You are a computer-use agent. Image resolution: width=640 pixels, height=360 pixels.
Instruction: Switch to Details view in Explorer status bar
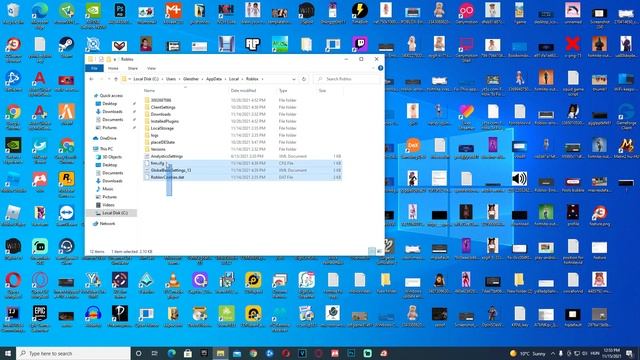[371, 251]
